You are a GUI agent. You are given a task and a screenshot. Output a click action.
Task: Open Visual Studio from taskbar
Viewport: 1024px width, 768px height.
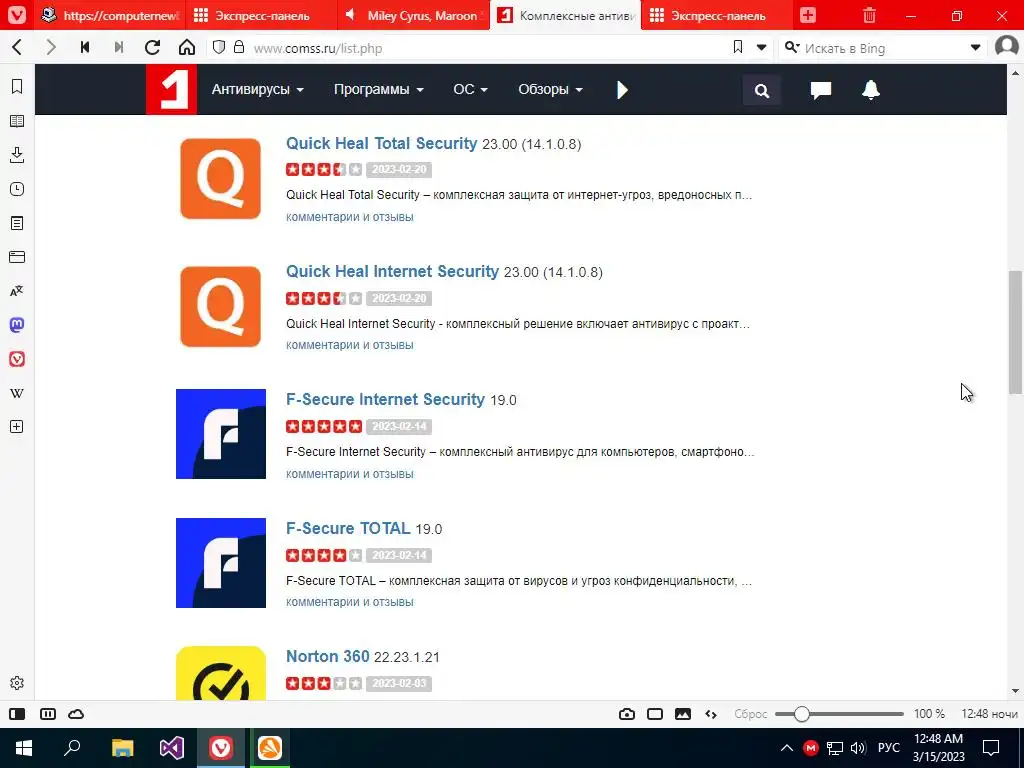pyautogui.click(x=172, y=748)
